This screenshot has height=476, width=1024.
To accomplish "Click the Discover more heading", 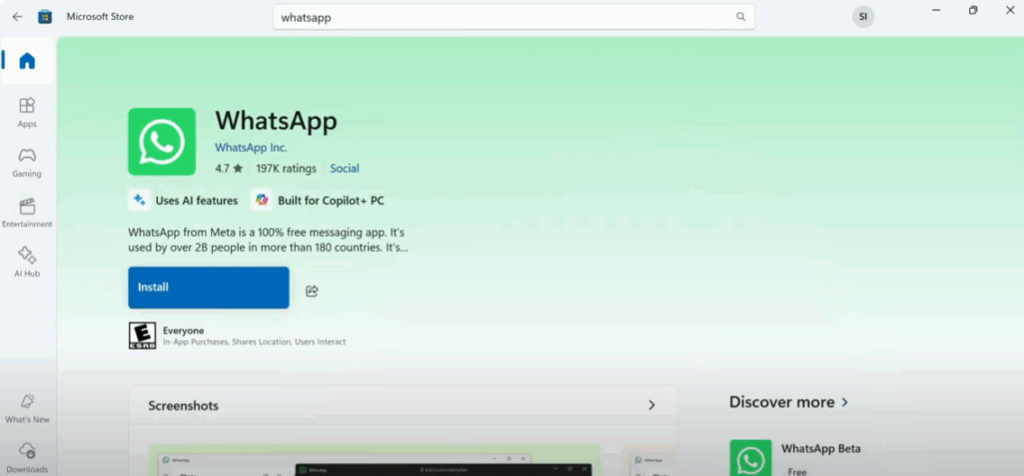I will [x=782, y=402].
